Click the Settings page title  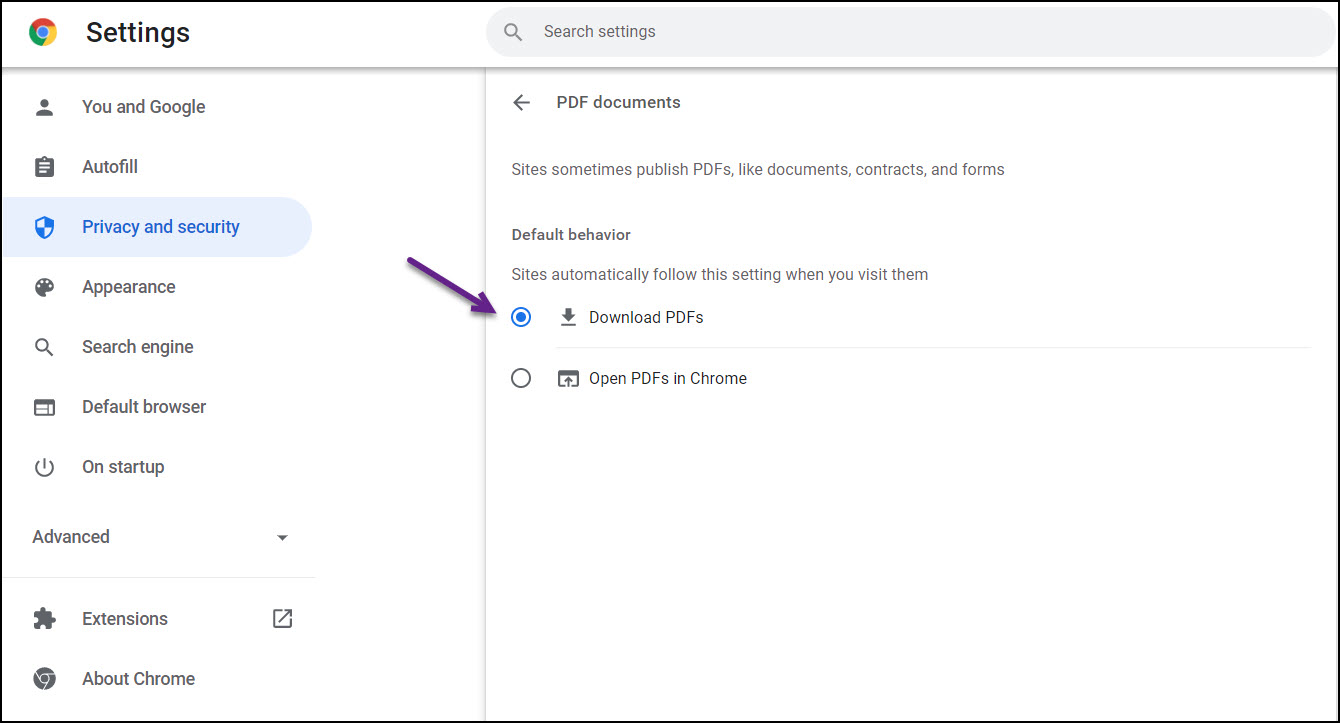coord(138,33)
